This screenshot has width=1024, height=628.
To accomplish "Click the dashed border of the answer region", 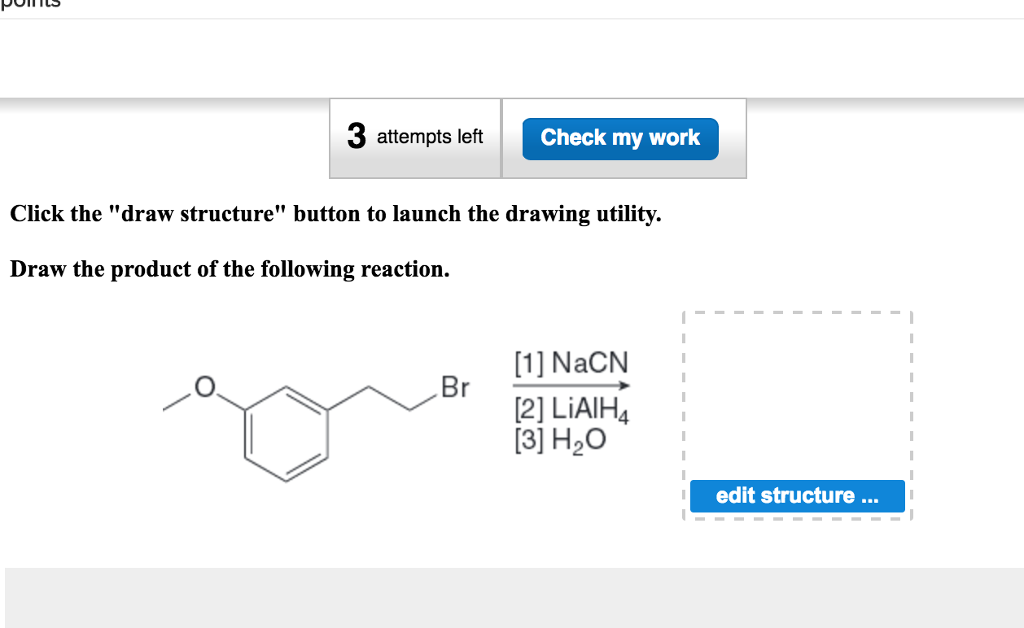I will [797, 311].
